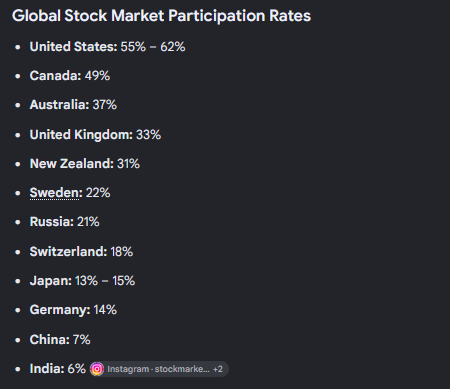Click the underlined Sweden link
This screenshot has height=389, width=450.
[54, 193]
